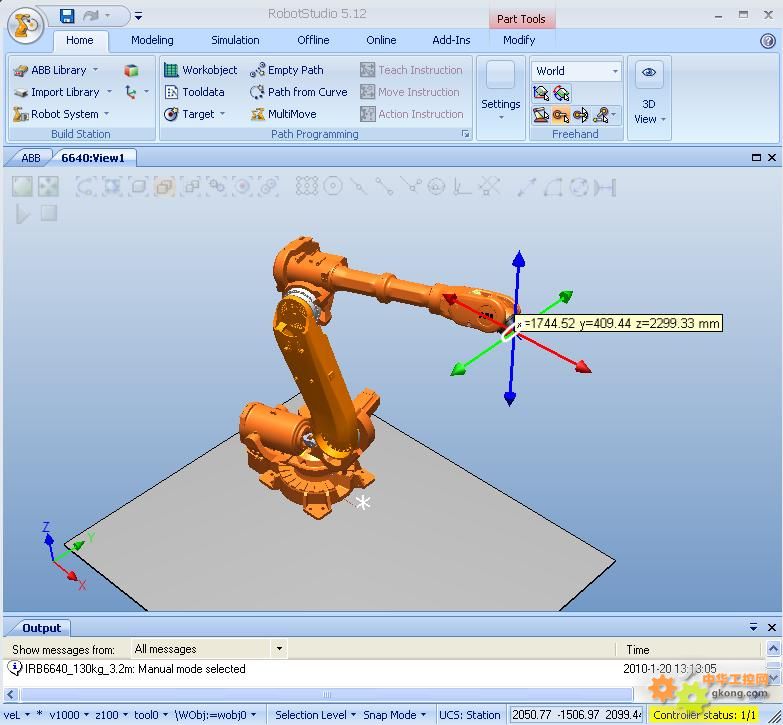Click the UCS: Station status label

click(469, 715)
